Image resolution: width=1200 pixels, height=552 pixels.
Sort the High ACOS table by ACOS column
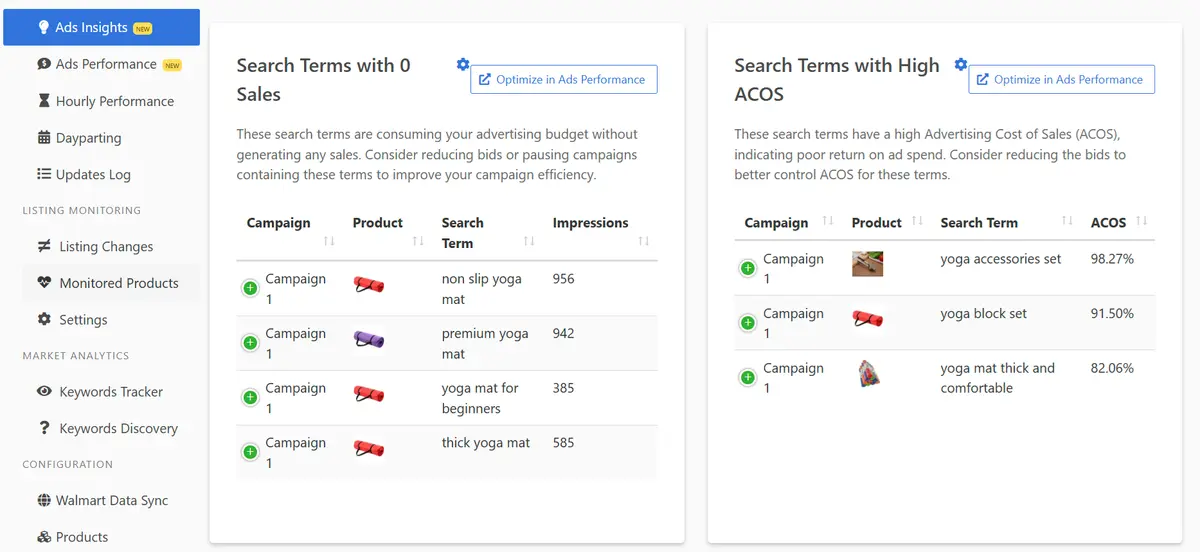click(1142, 222)
